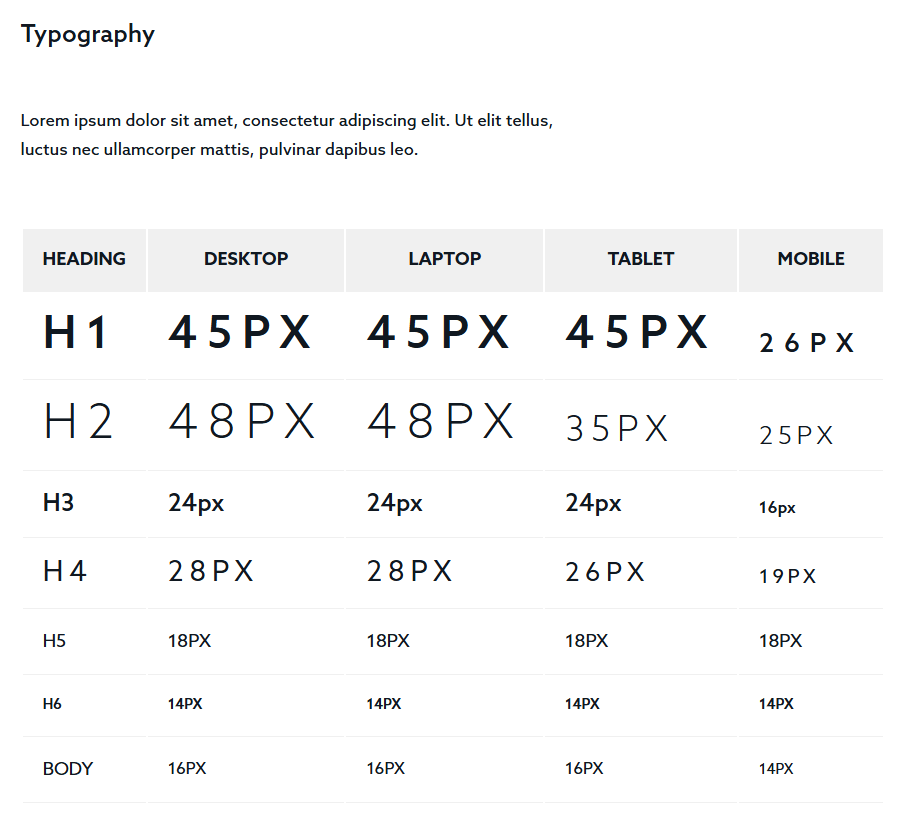The height and width of the screenshot is (834, 910).
Task: Click the H1 row label
Action: pyautogui.click(x=75, y=332)
